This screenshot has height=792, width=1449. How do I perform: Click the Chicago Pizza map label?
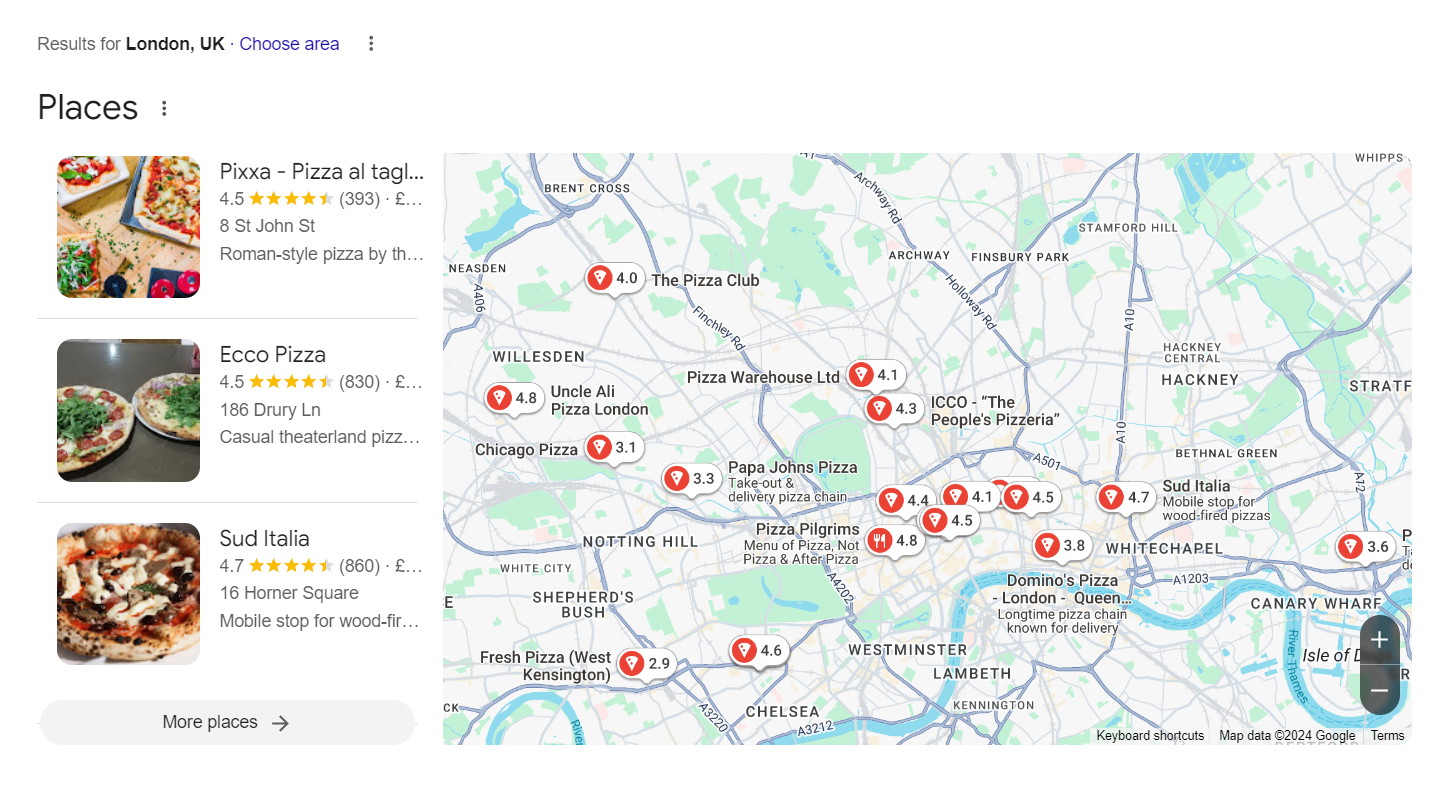coord(526,450)
